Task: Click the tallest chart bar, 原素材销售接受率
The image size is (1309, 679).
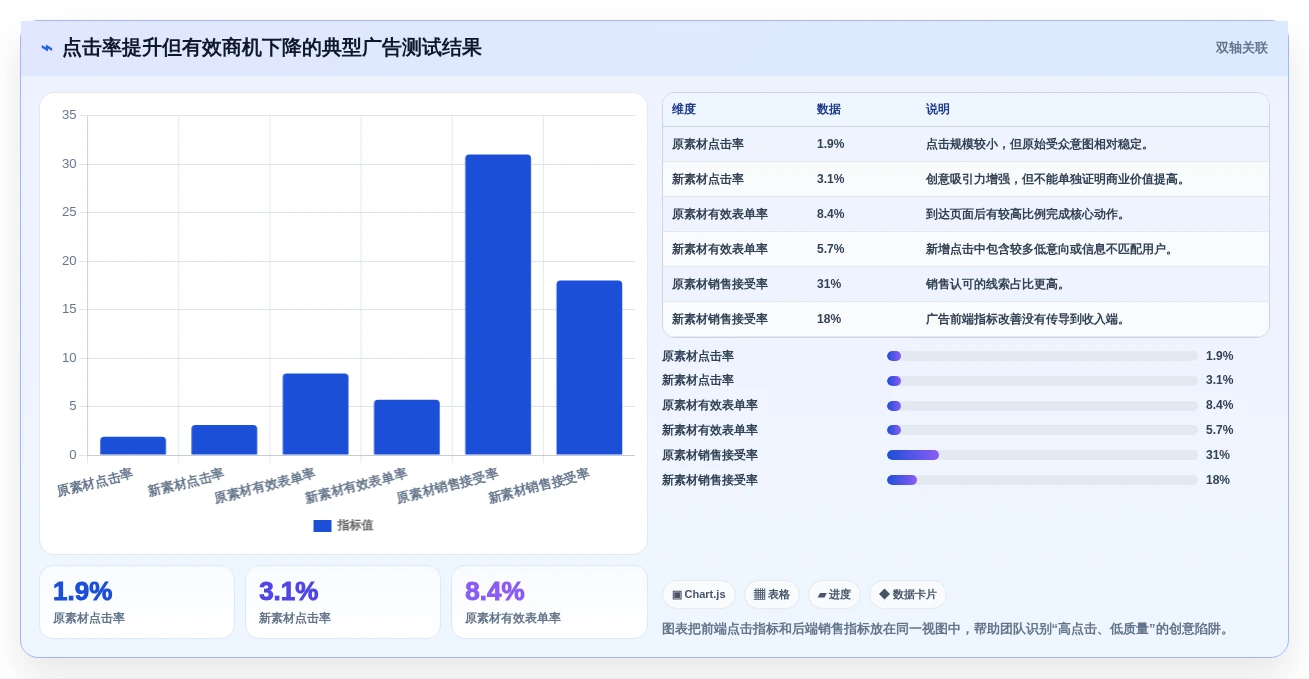Action: [x=498, y=305]
